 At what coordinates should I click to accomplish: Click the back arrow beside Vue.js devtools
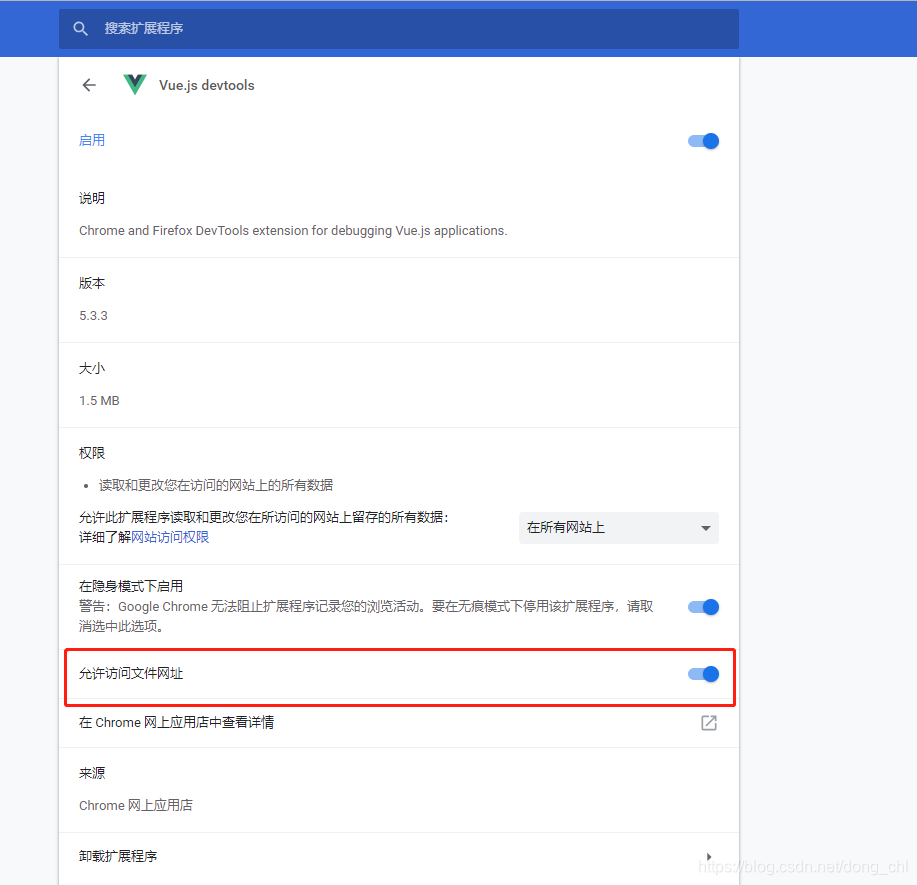click(x=89, y=85)
